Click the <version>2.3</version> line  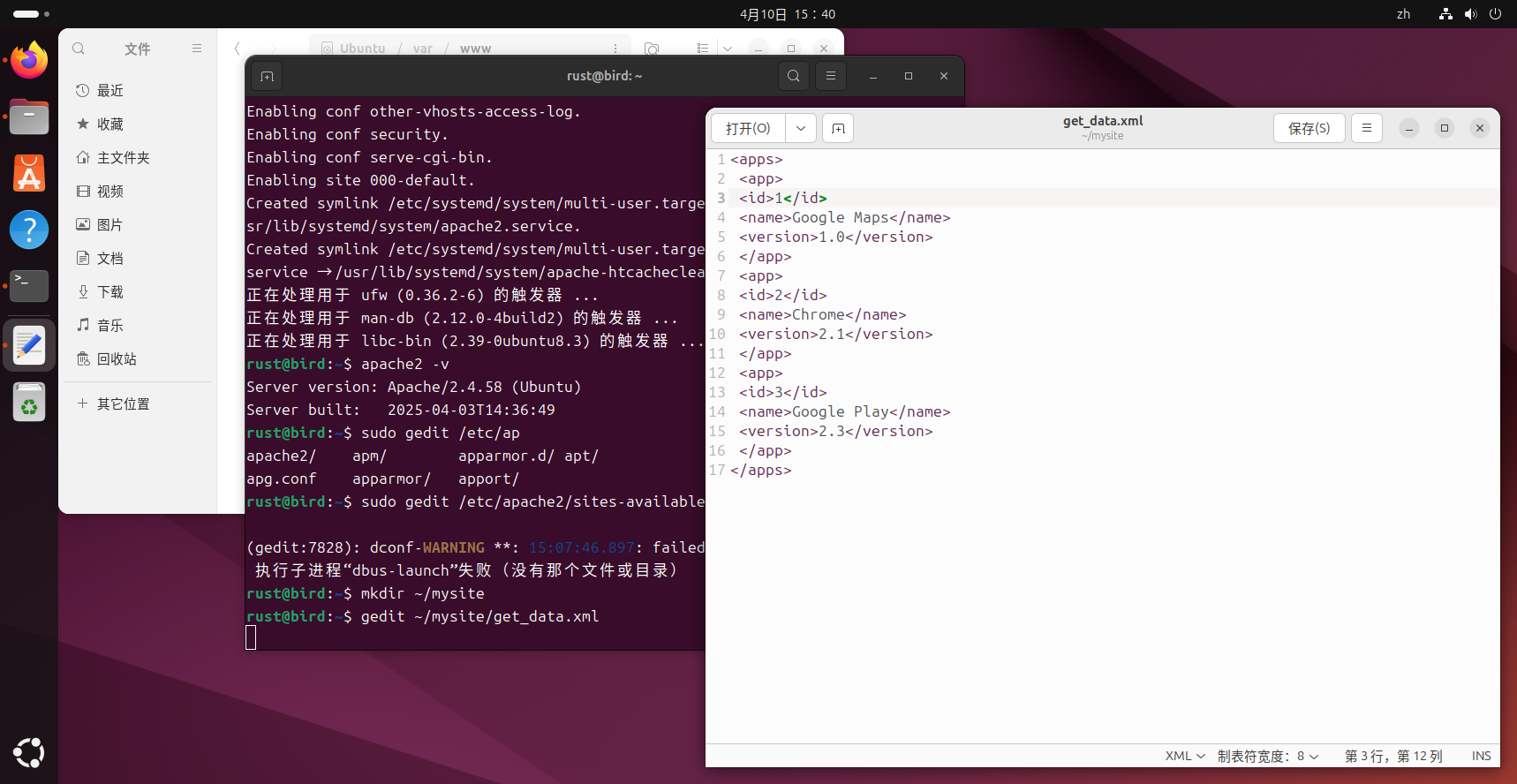[x=835, y=431]
